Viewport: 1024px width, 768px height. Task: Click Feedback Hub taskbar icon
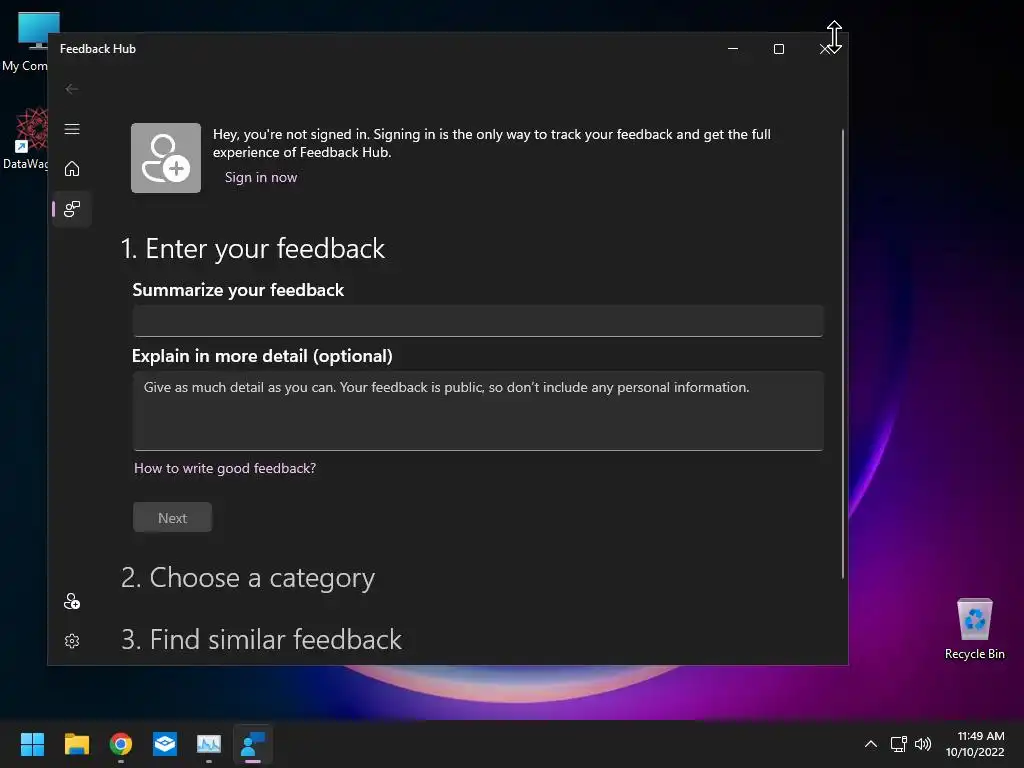click(253, 744)
